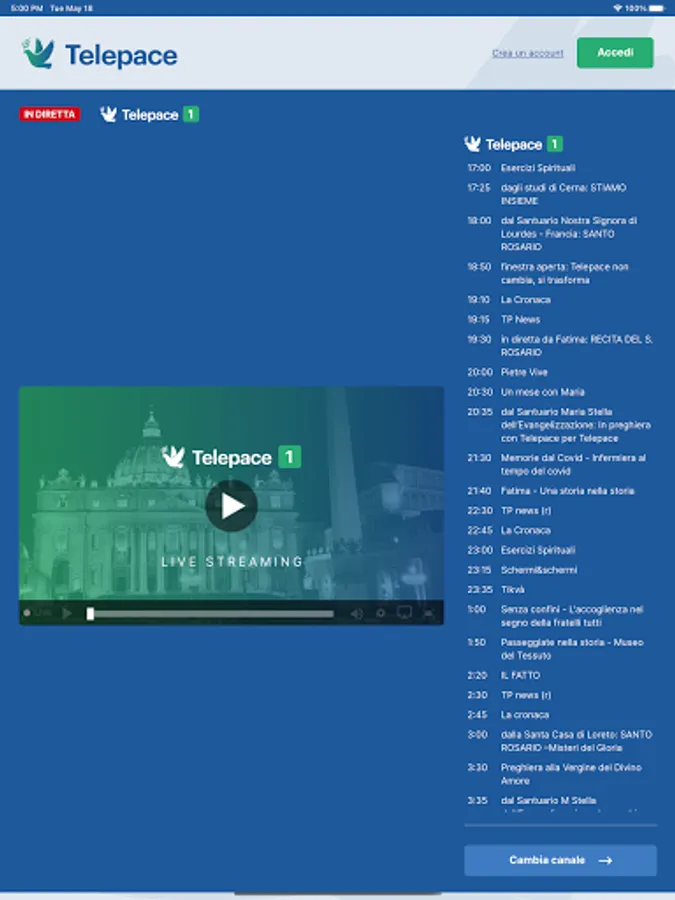Click the Wi-Fi icon in the status bar
Screen dimensions: 675x900
tap(618, 8)
